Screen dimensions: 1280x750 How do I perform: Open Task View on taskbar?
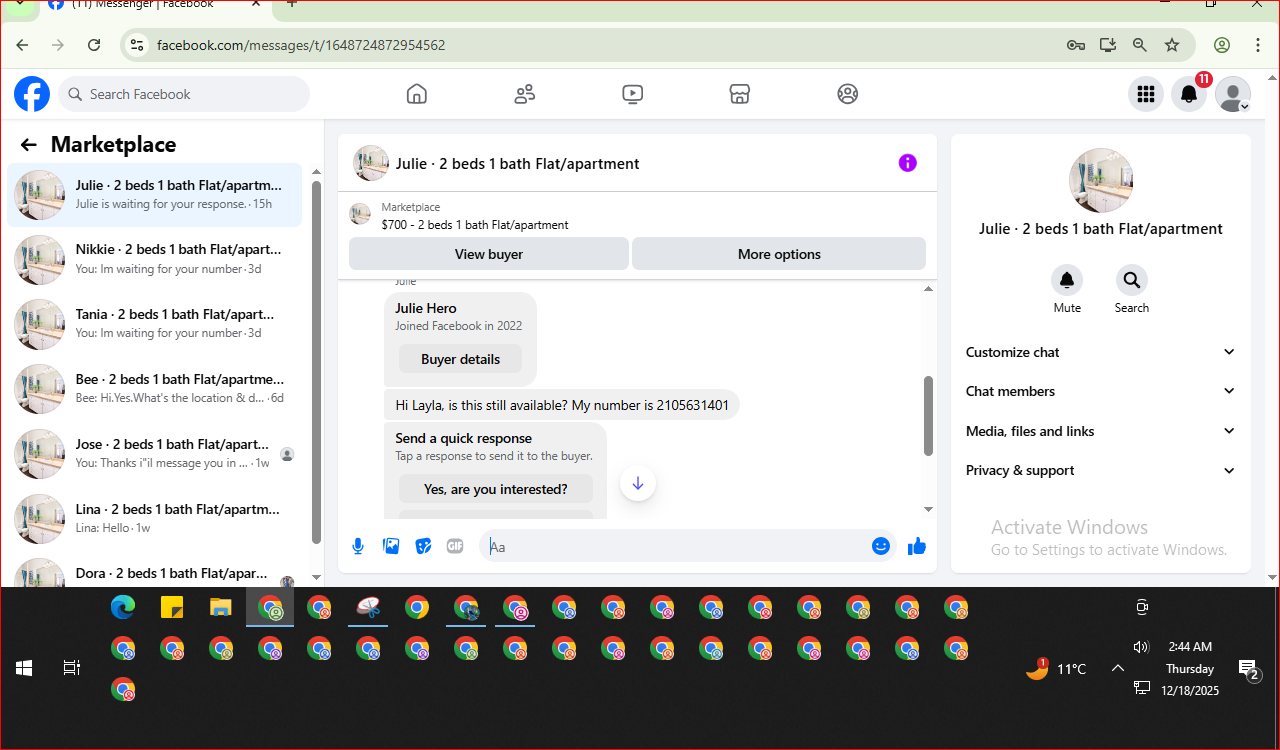click(71, 668)
